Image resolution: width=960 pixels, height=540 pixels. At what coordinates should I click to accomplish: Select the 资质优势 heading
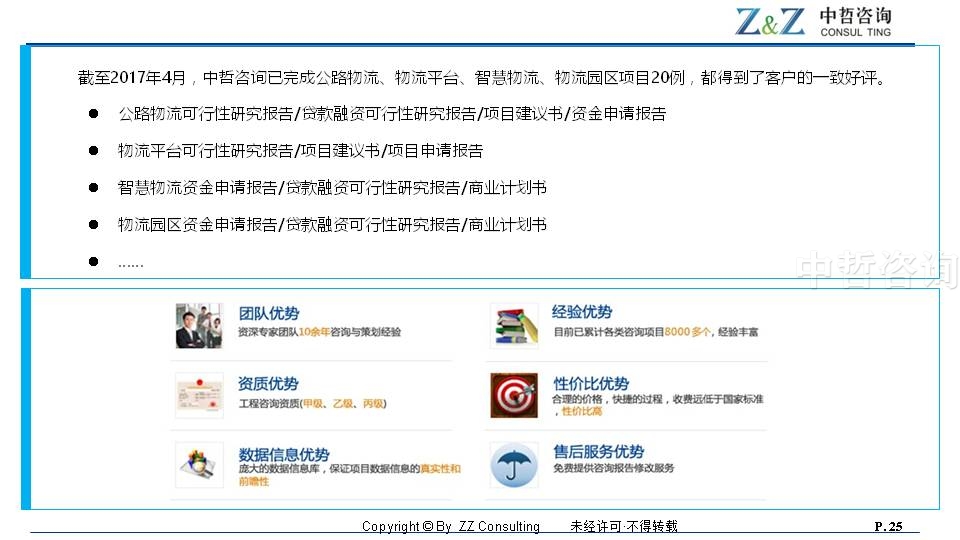point(268,384)
